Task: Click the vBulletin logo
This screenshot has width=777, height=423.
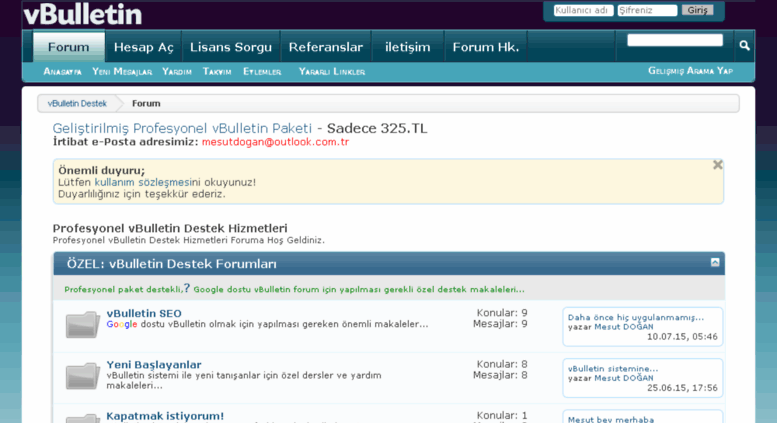Action: (83, 14)
